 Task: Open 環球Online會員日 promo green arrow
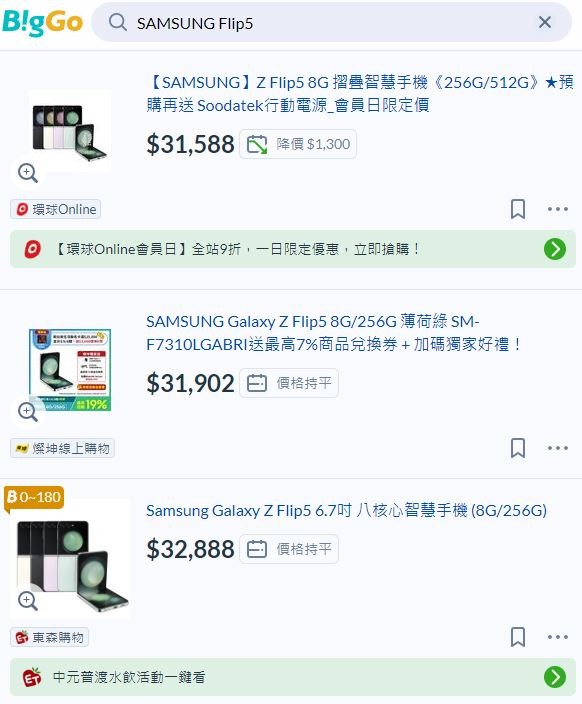pos(555,249)
